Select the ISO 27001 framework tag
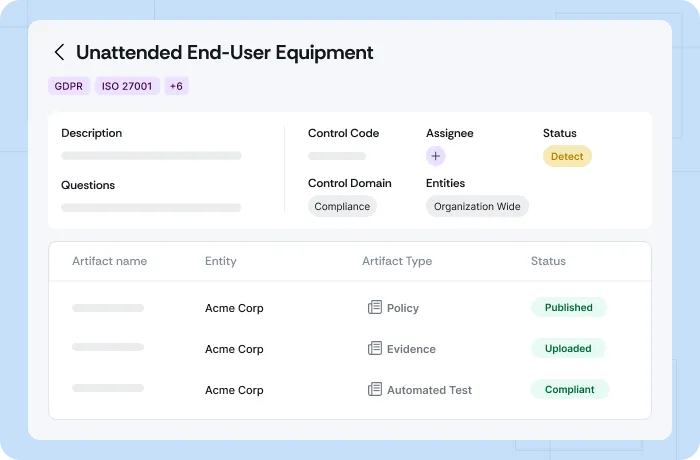Screen dimensions: 700x460 click(127, 86)
